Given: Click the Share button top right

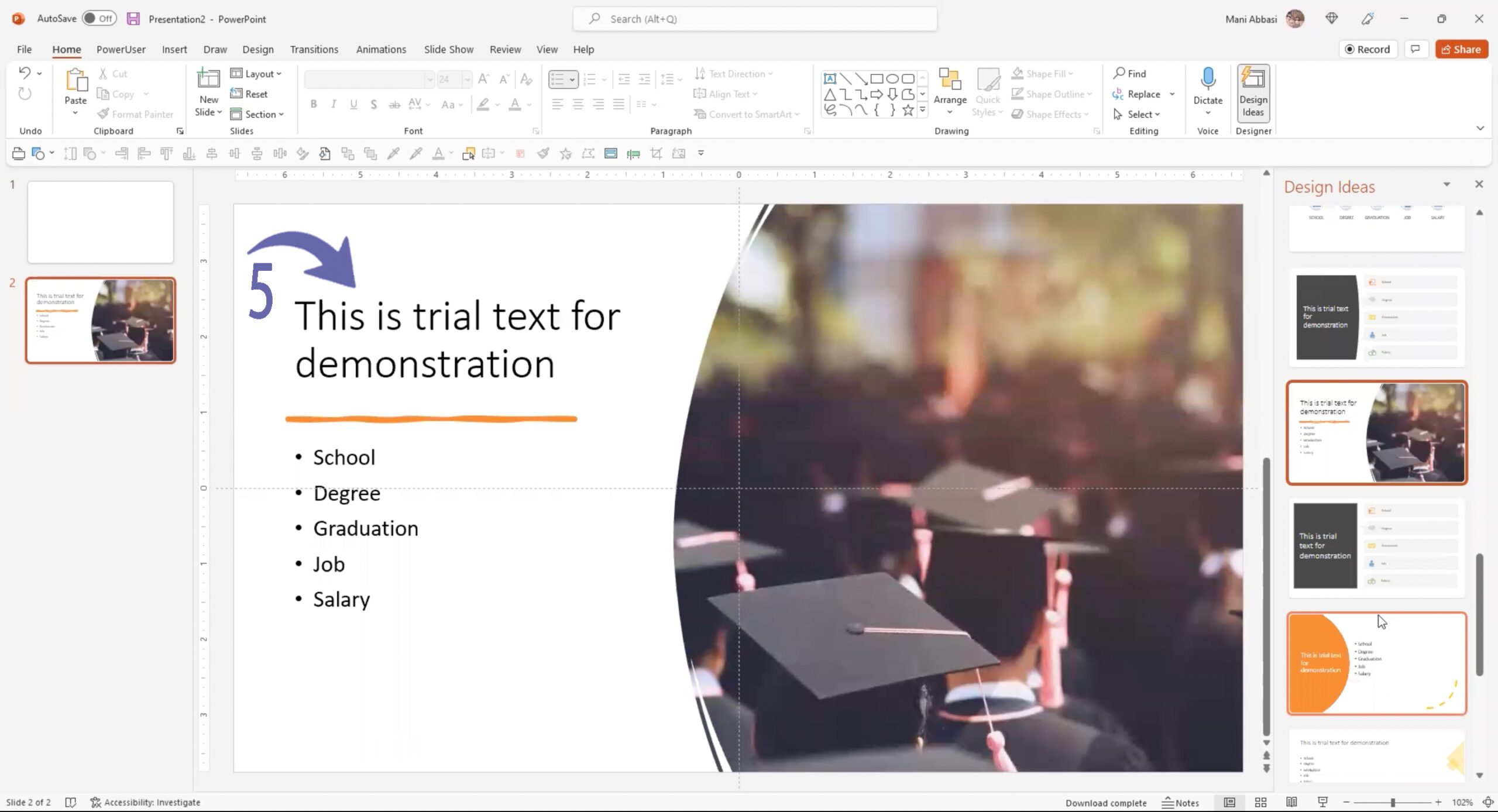Looking at the screenshot, I should pos(1461,48).
